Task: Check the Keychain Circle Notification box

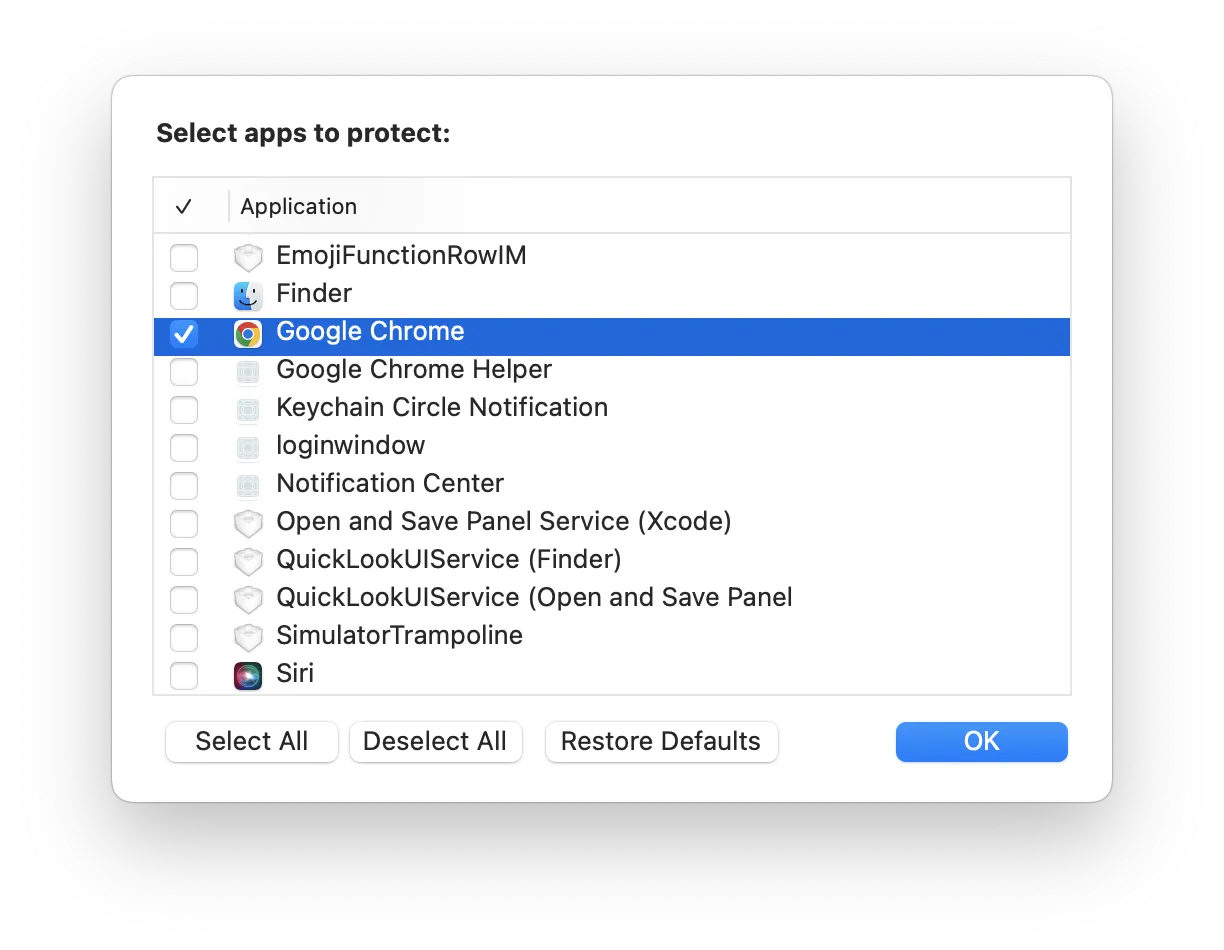Action: coord(184,409)
